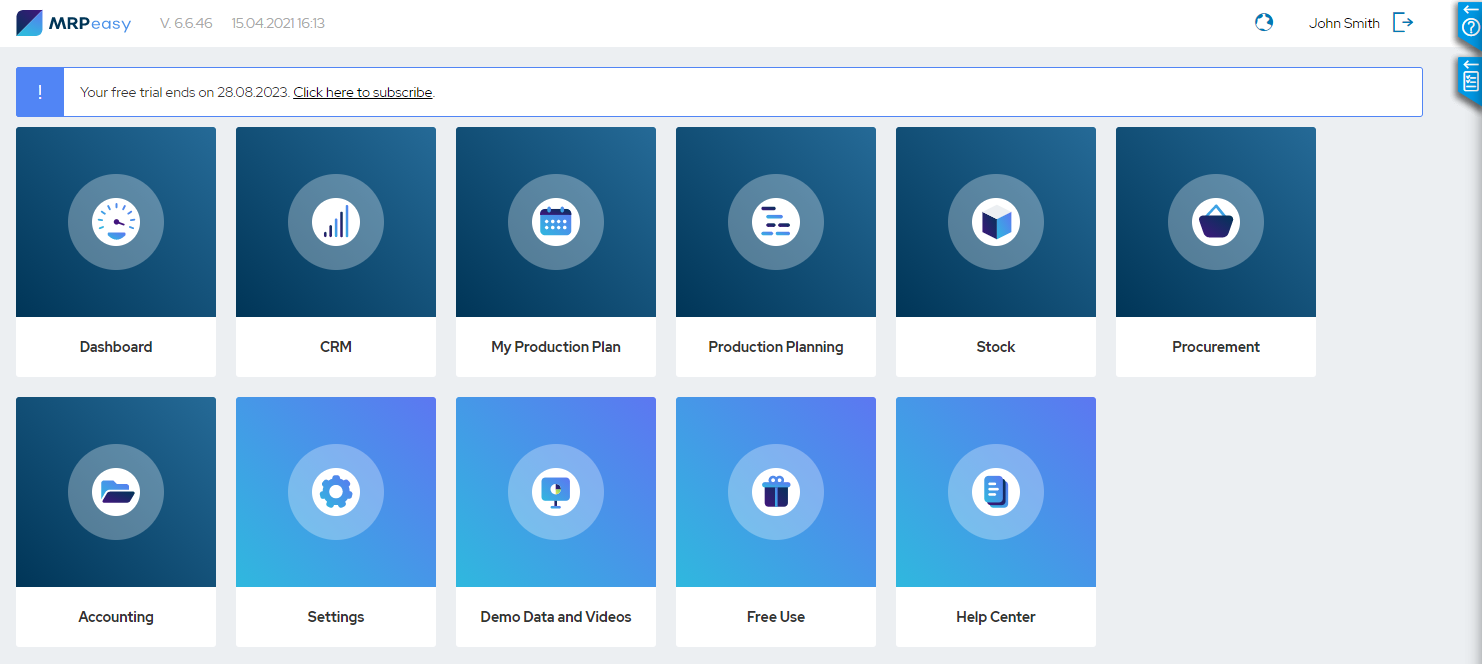This screenshot has height=664, width=1482.
Task: Expand the help panel with question mark tab
Action: [1468, 23]
